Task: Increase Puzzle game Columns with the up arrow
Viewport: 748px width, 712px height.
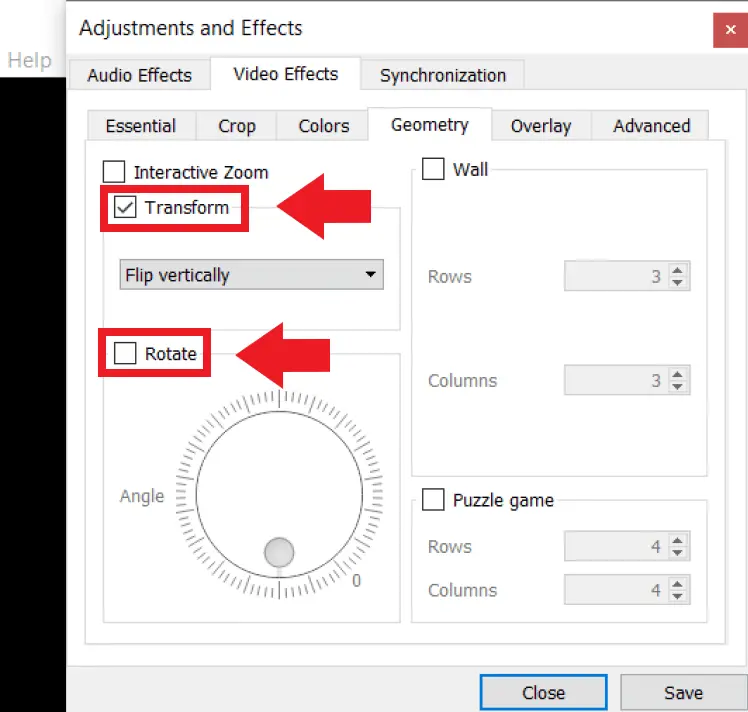Action: click(x=677, y=584)
